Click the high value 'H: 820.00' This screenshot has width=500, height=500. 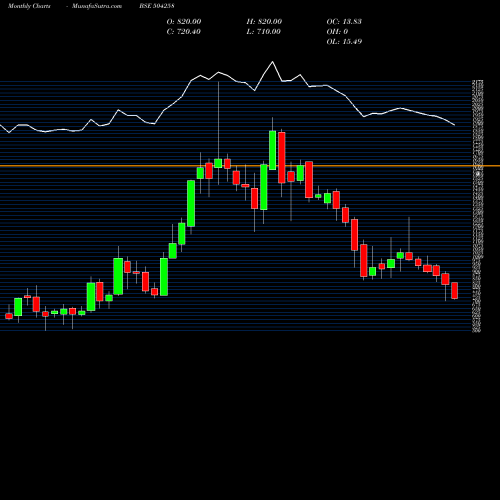click(264, 22)
